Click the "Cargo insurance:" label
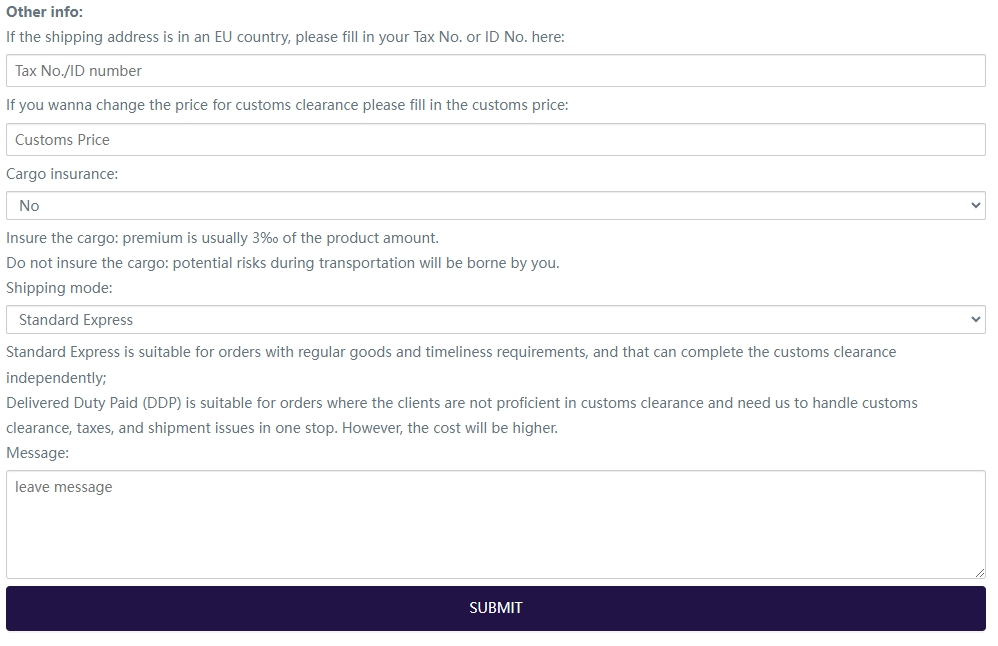This screenshot has height=646, width=998. (62, 174)
